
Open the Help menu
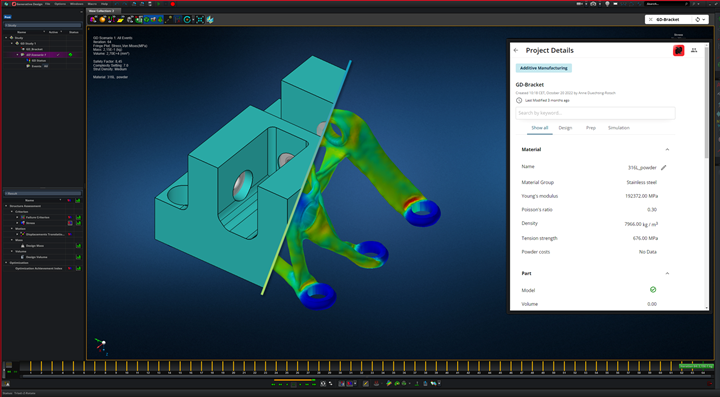104,4
